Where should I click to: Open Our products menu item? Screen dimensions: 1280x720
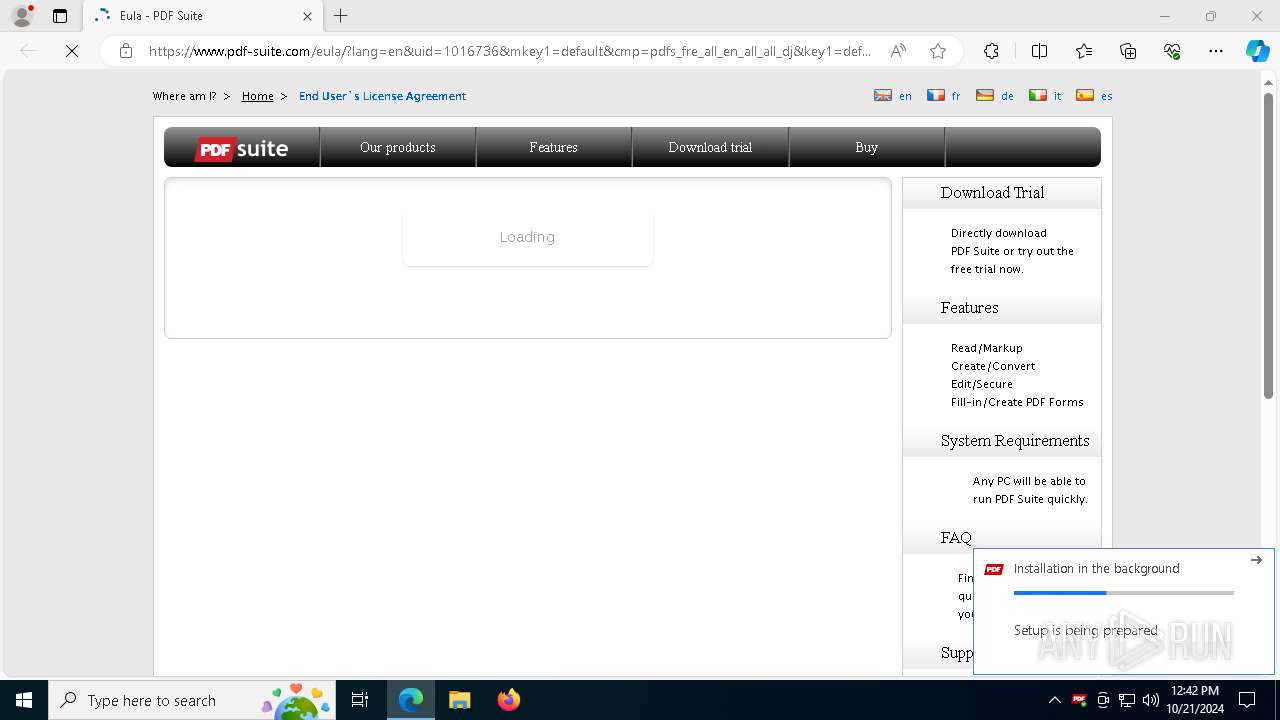click(398, 147)
